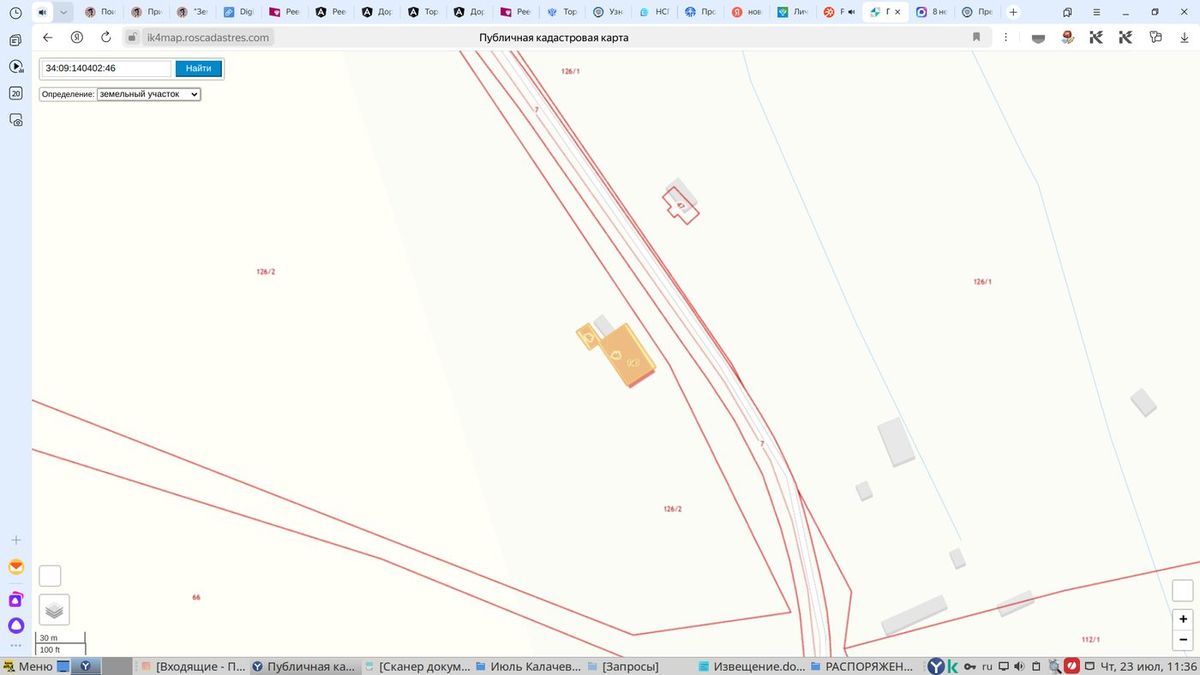Open the Извещение.do document in taskbar
The width and height of the screenshot is (1200, 675).
tap(752, 666)
